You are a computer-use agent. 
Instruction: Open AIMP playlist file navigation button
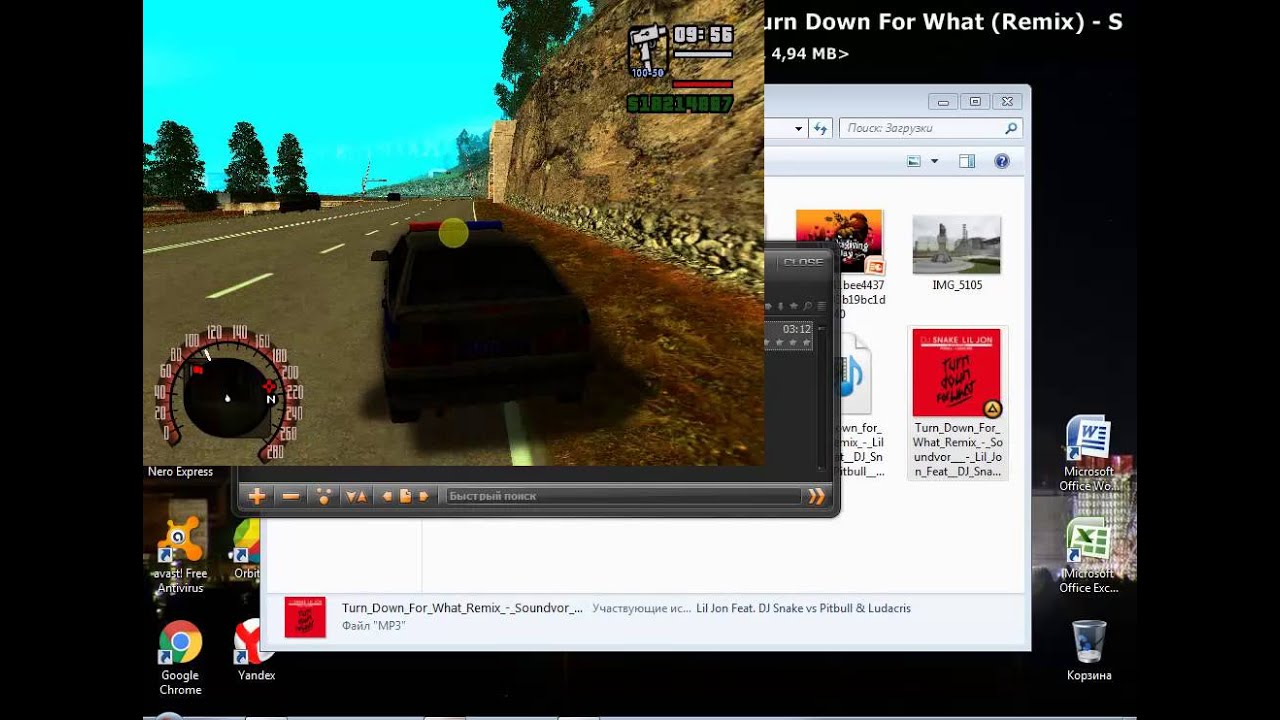tap(406, 496)
